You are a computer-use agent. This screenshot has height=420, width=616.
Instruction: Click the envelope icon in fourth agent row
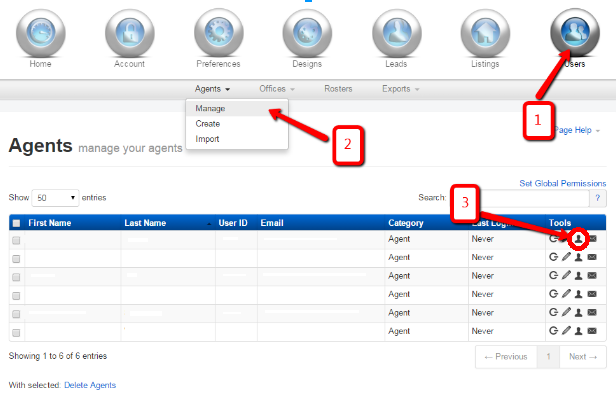(592, 294)
